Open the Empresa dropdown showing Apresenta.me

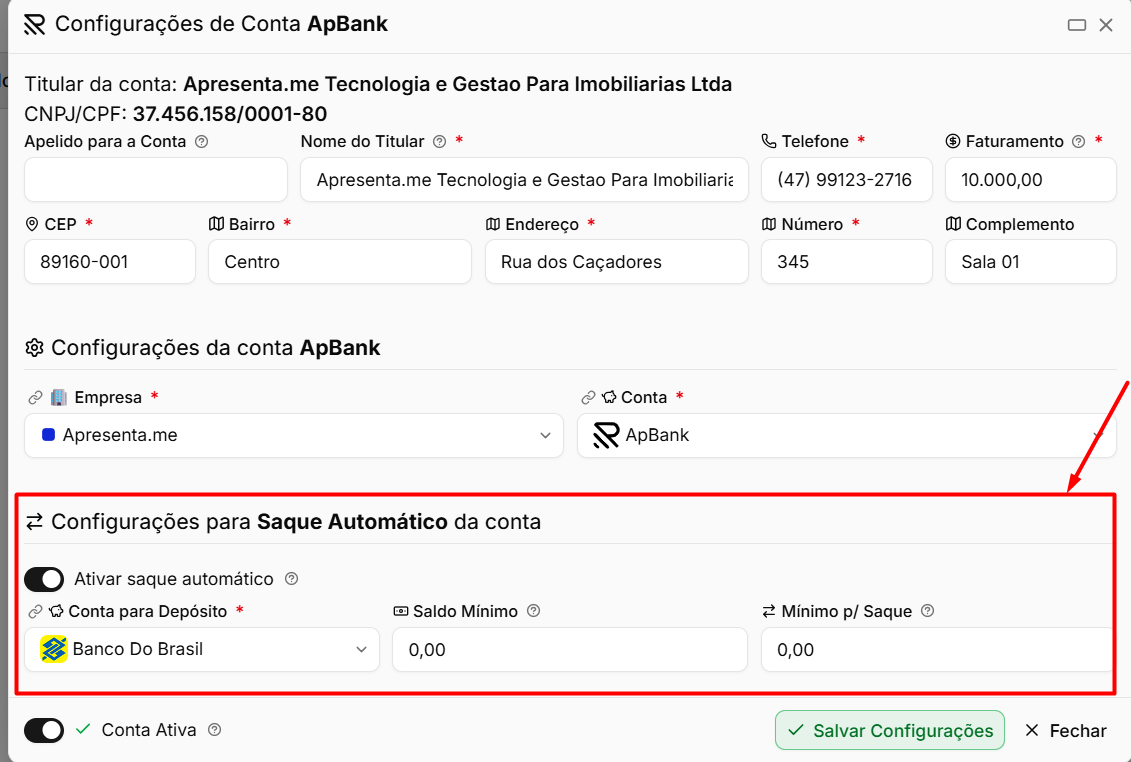click(294, 435)
